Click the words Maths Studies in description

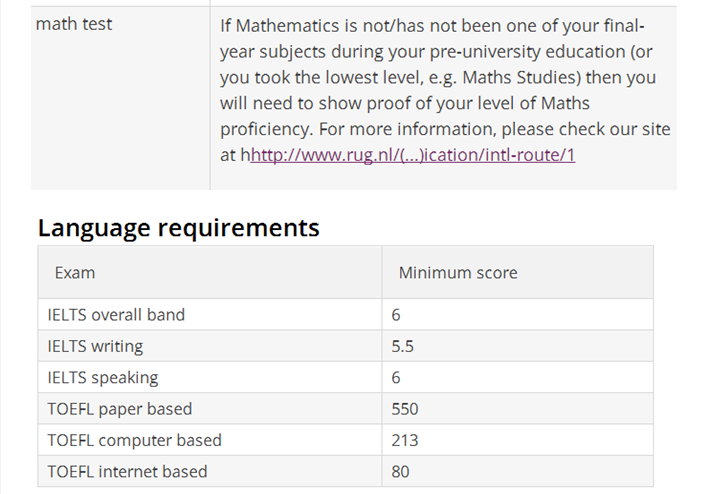pos(521,78)
